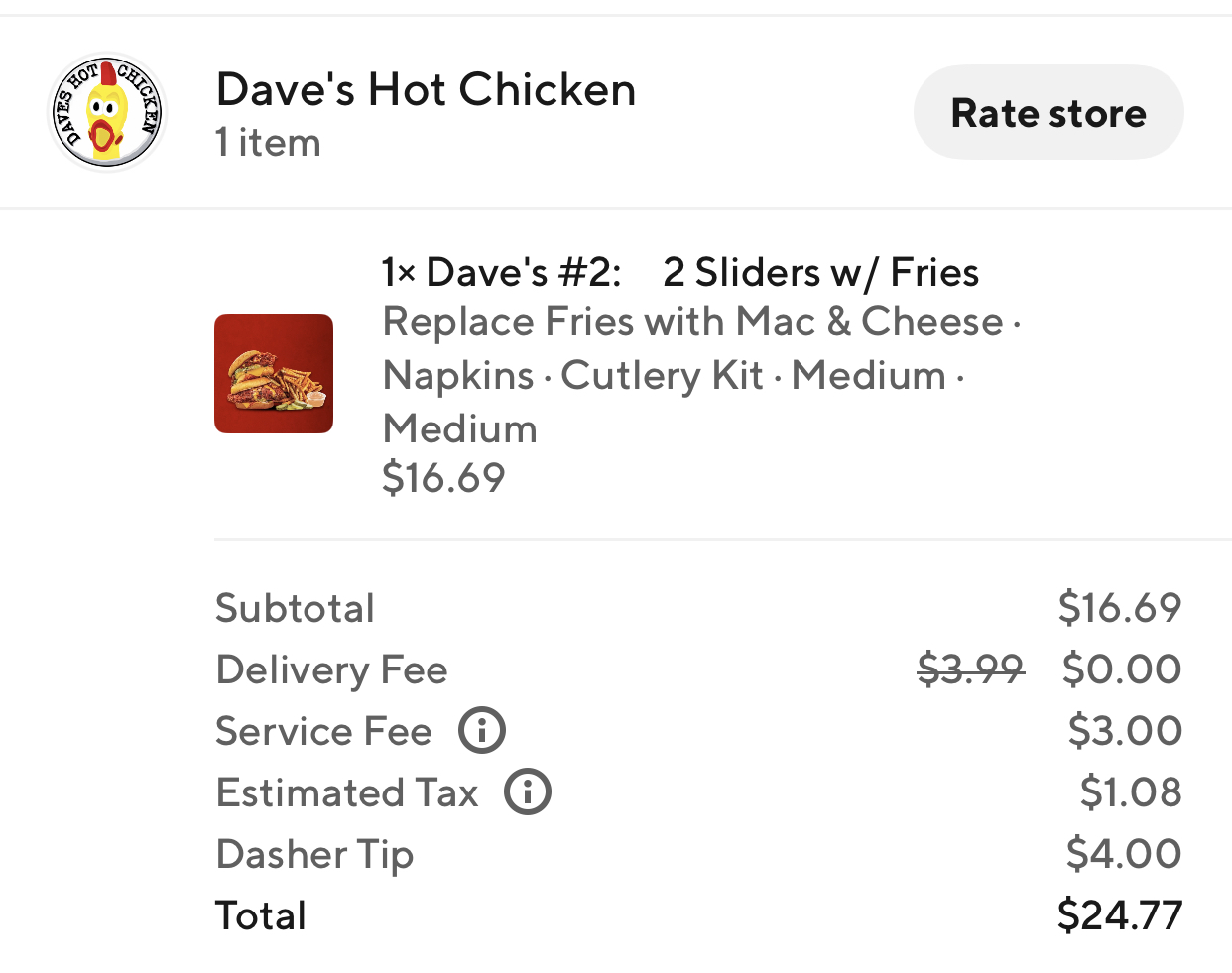Tap the Rate store button
1232x973 pixels.
[x=1048, y=112]
